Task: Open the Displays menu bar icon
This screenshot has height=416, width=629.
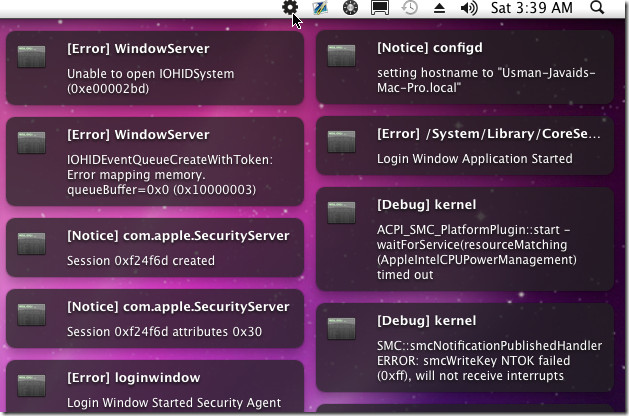Action: click(380, 8)
